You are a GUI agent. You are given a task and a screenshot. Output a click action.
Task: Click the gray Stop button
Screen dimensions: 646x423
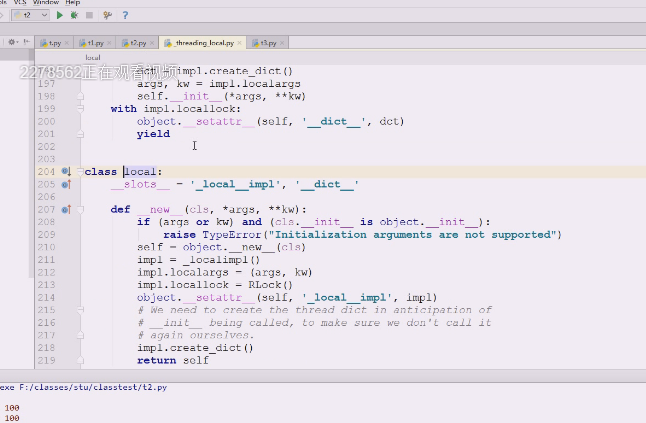(x=89, y=15)
